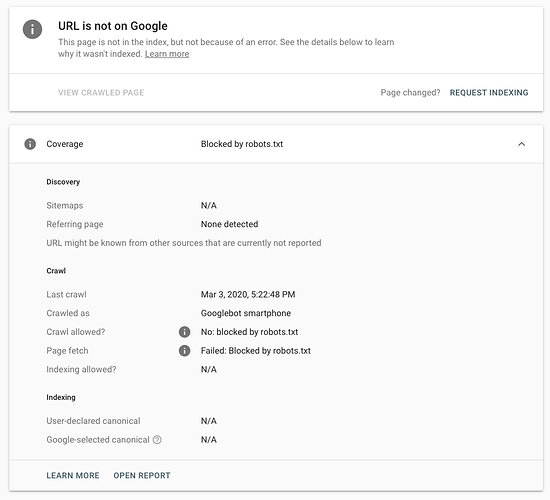Click the help icon beside Google-selected canonical
This screenshot has width=550, height=500.
click(157, 440)
